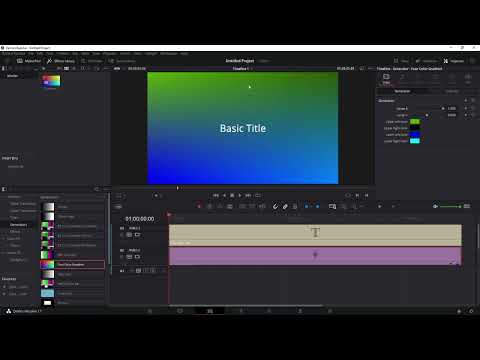Lock the Video 2 track
The height and width of the screenshot is (360, 480).
122,235
